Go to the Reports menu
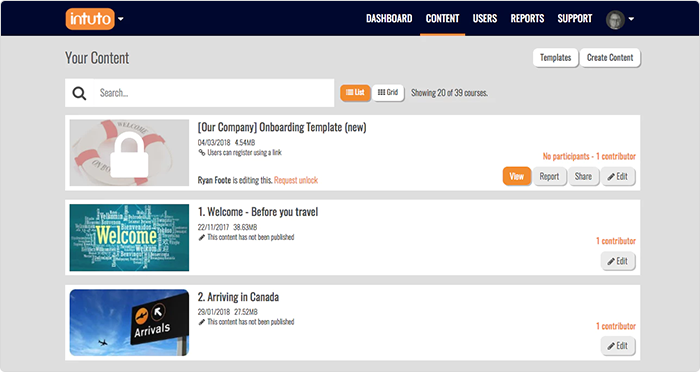Viewport: 700px width, 372px height. 527,19
